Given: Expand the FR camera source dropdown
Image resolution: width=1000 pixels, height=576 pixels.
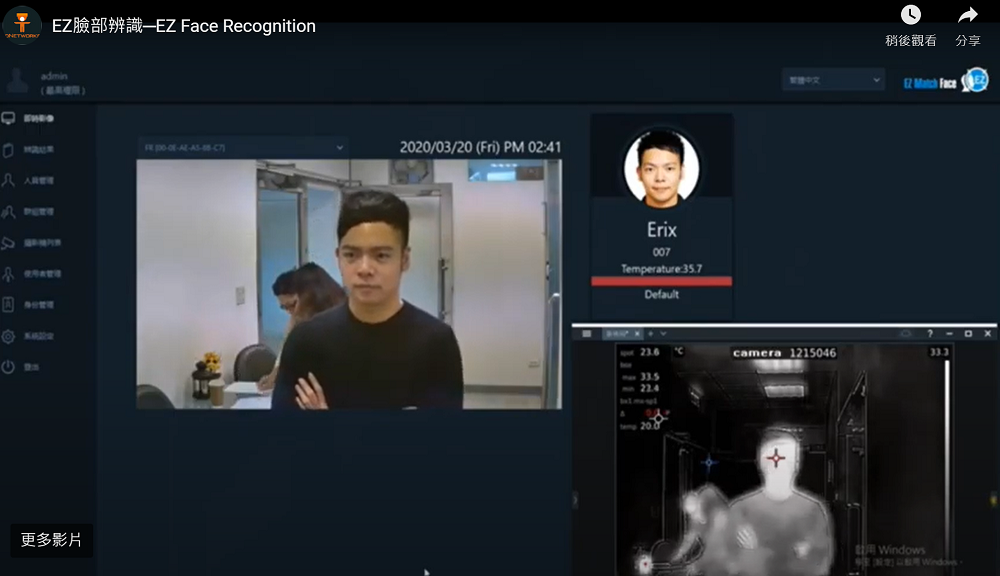Looking at the screenshot, I should pos(243,147).
